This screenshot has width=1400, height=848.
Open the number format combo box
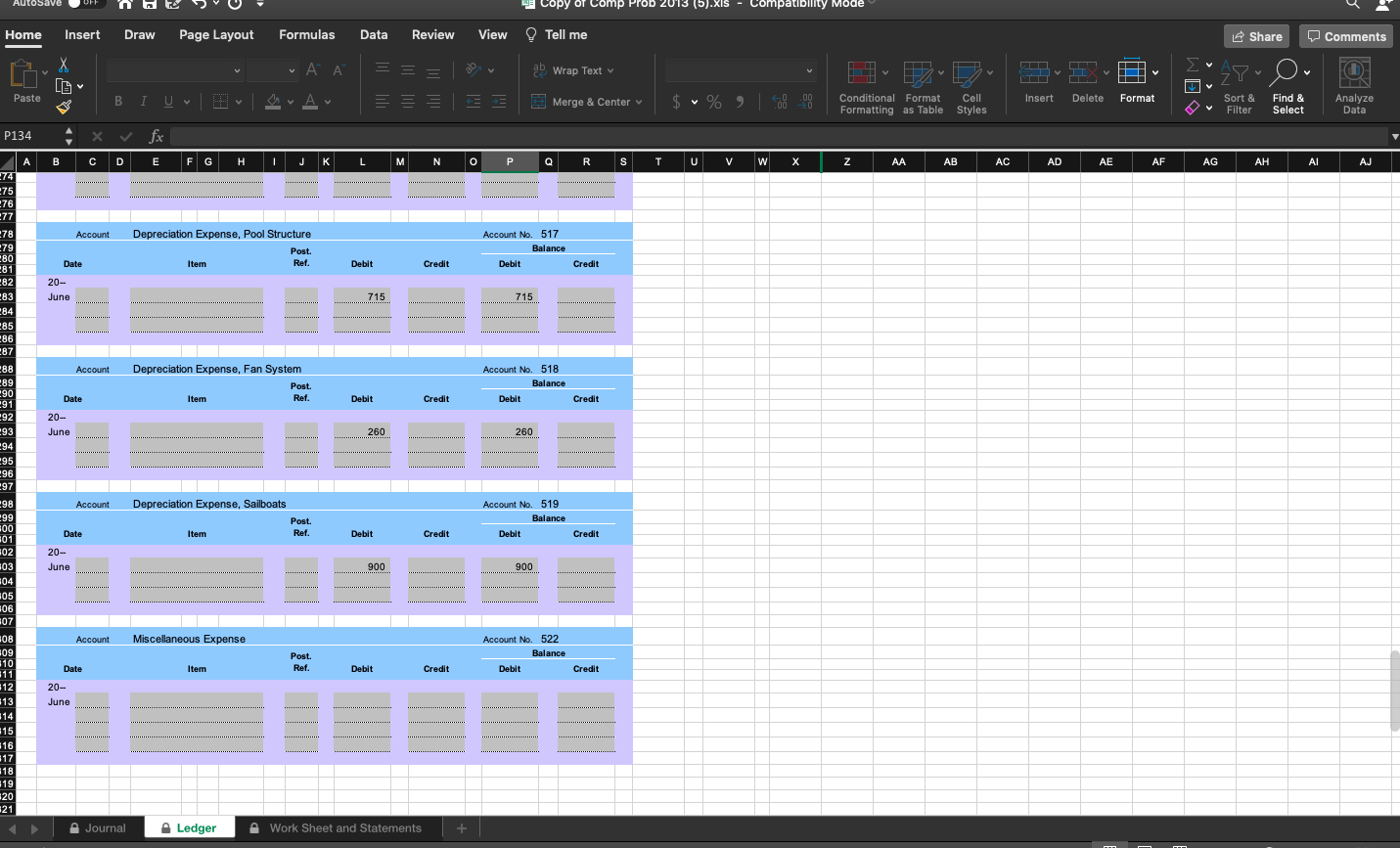[740, 70]
